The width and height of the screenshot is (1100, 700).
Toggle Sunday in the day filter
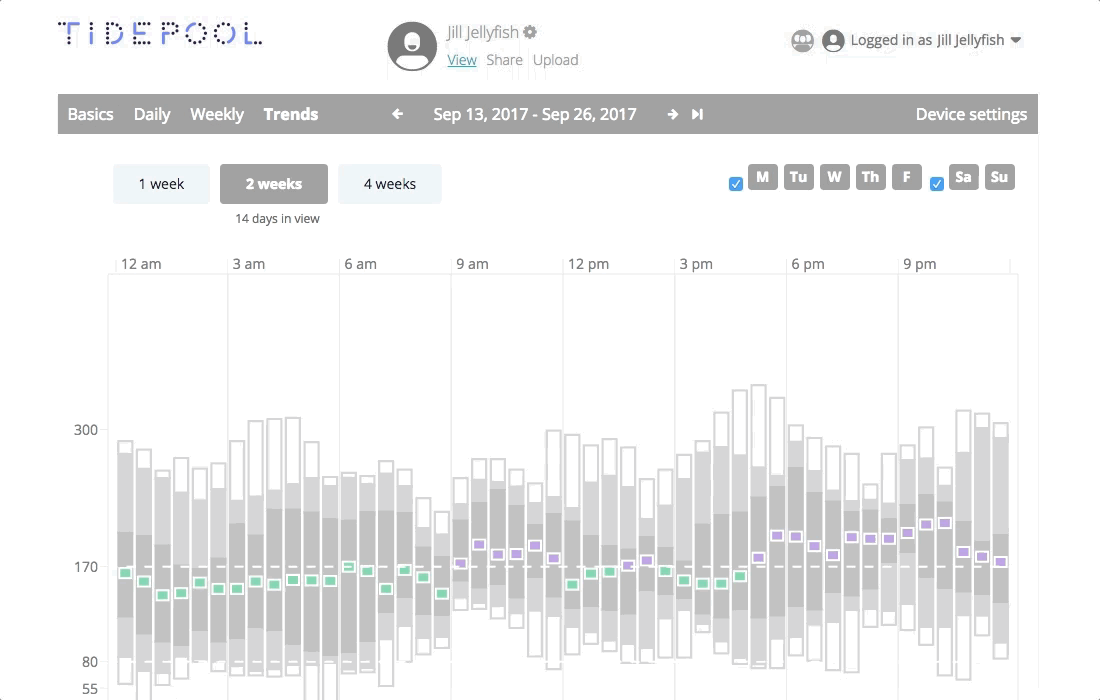(x=1000, y=177)
